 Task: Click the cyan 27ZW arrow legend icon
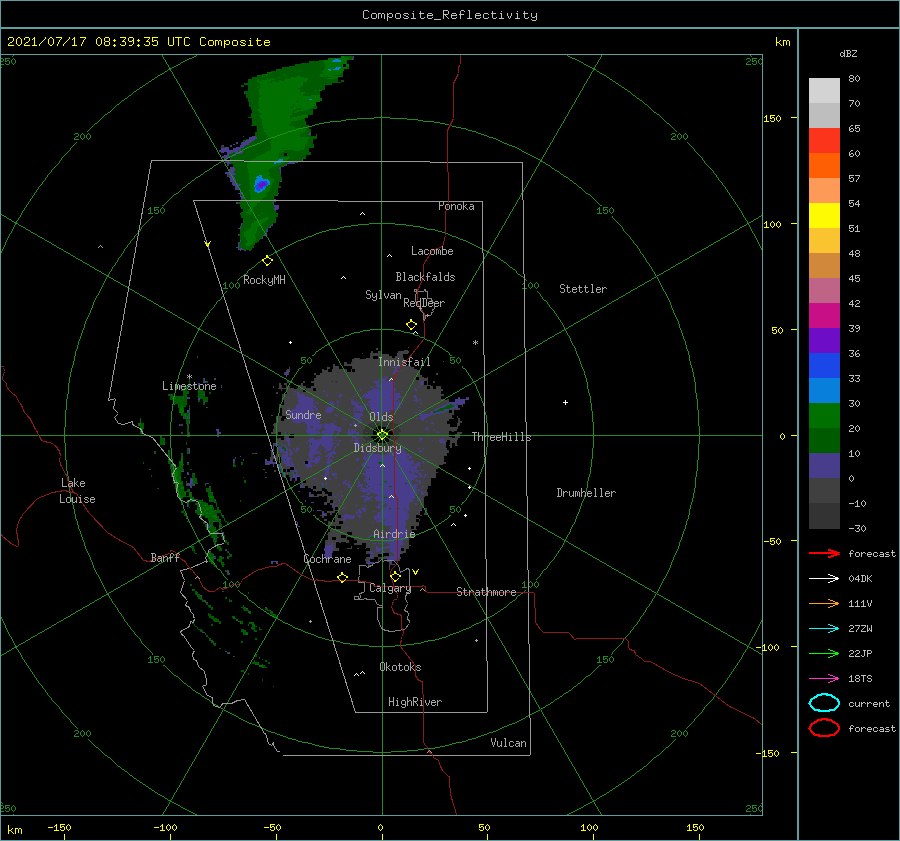pyautogui.click(x=824, y=629)
